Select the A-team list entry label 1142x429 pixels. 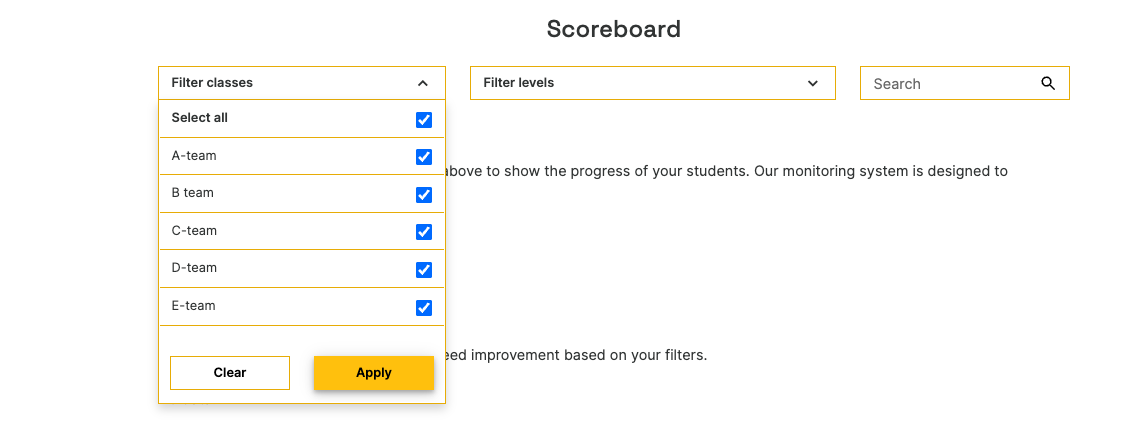tap(194, 156)
